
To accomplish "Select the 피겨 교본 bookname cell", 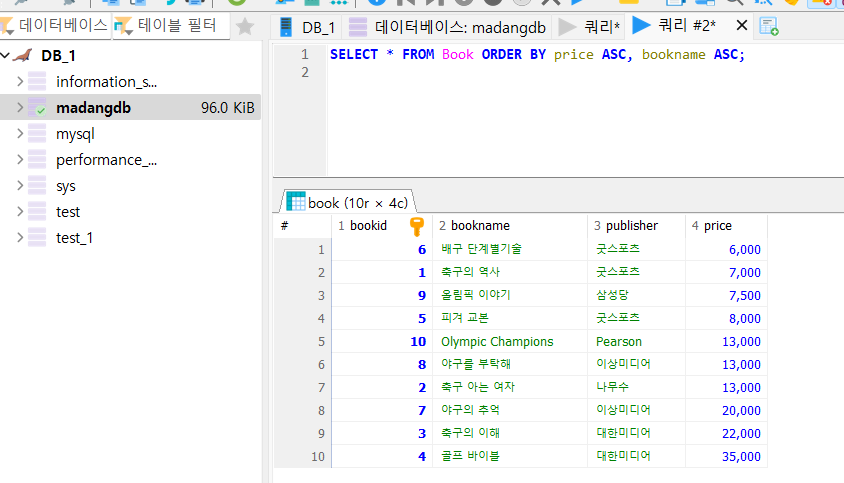I will 510,318.
